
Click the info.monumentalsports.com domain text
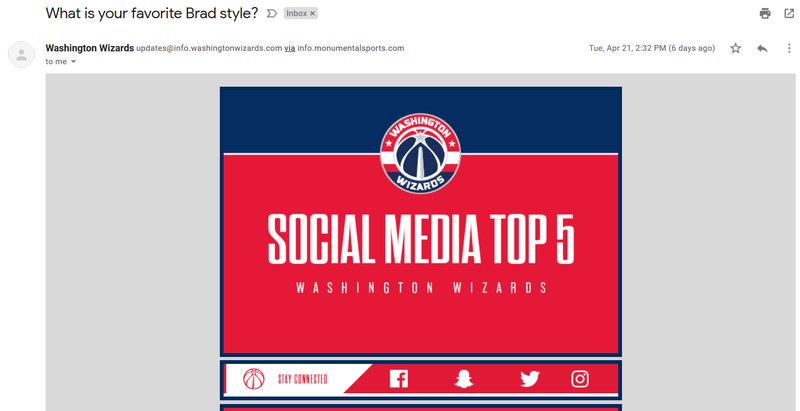(351, 48)
